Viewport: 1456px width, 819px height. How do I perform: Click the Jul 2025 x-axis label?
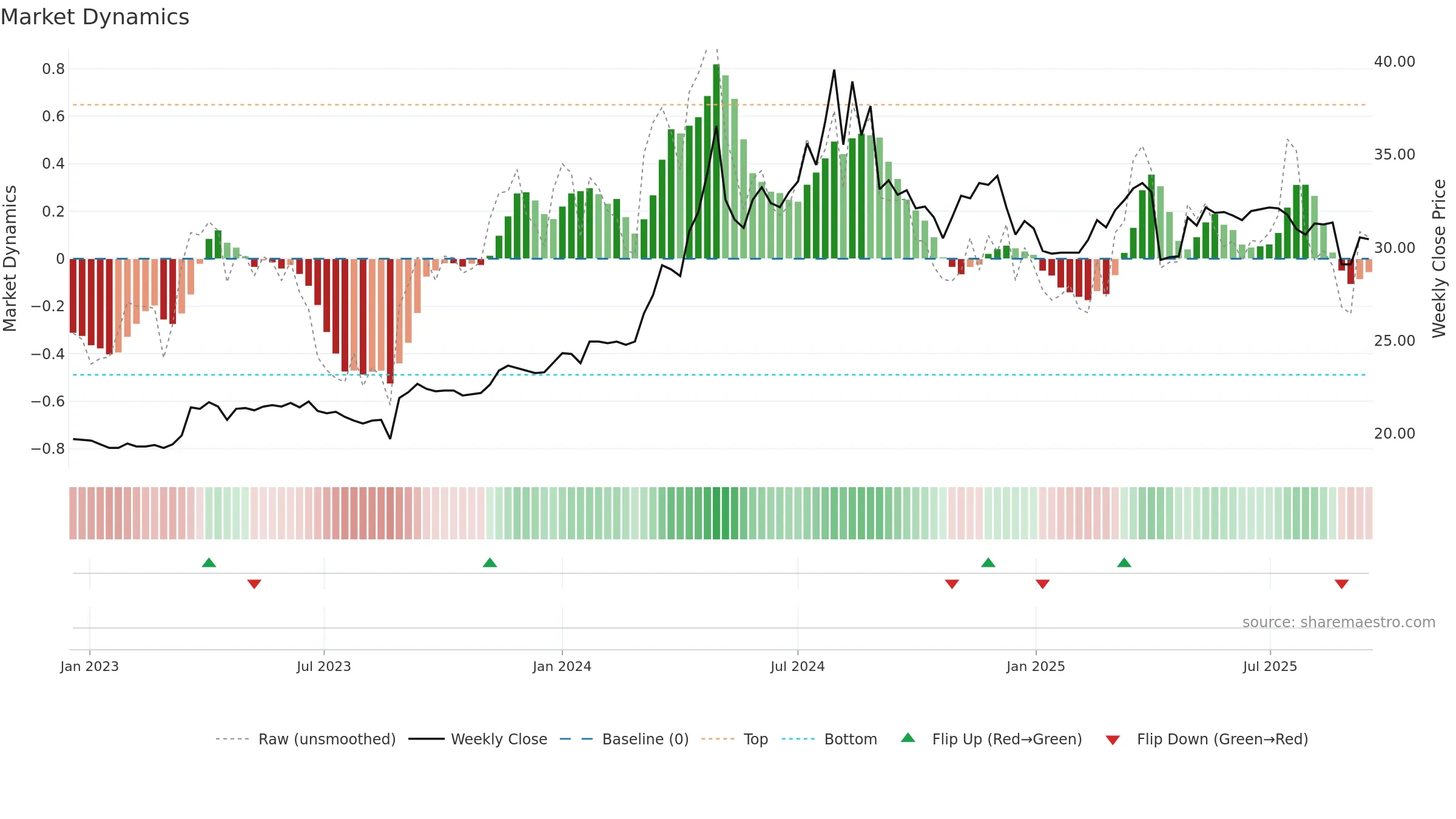coord(1270,666)
